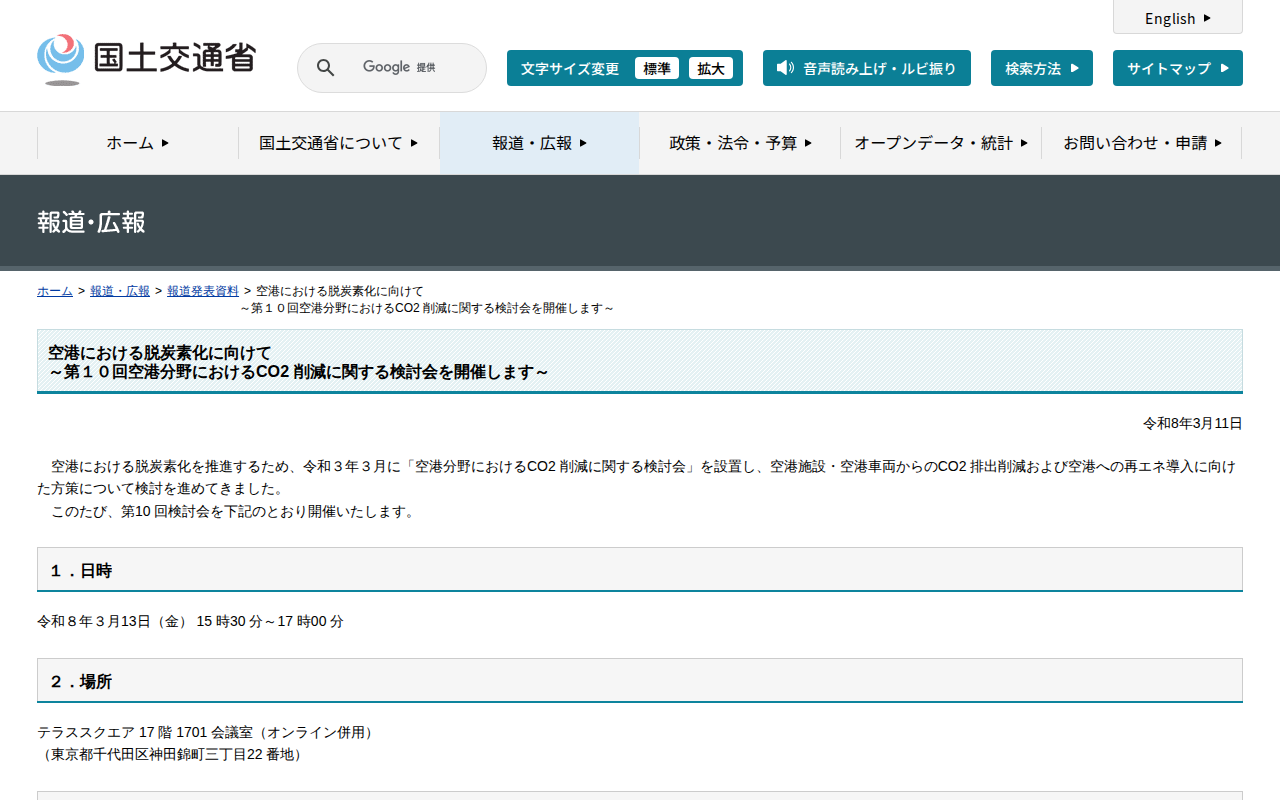Open the オープンデータ・統計 menu item
Screen dimensions: 1280x800
[941, 143]
